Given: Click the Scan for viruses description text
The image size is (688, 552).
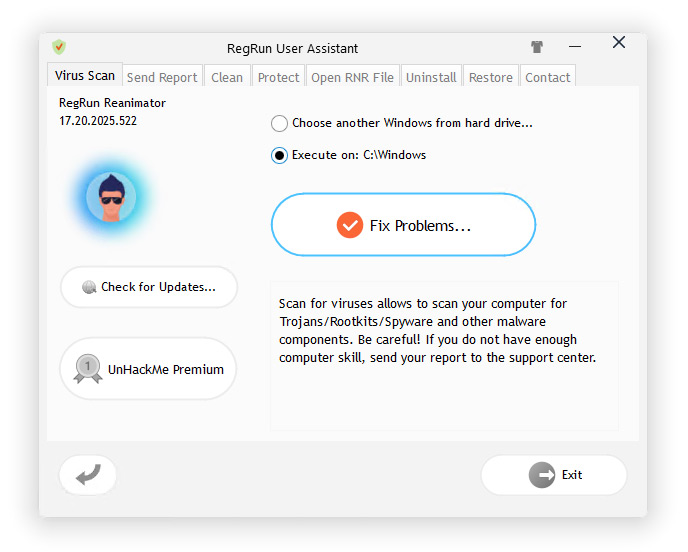Looking at the screenshot, I should click(437, 330).
